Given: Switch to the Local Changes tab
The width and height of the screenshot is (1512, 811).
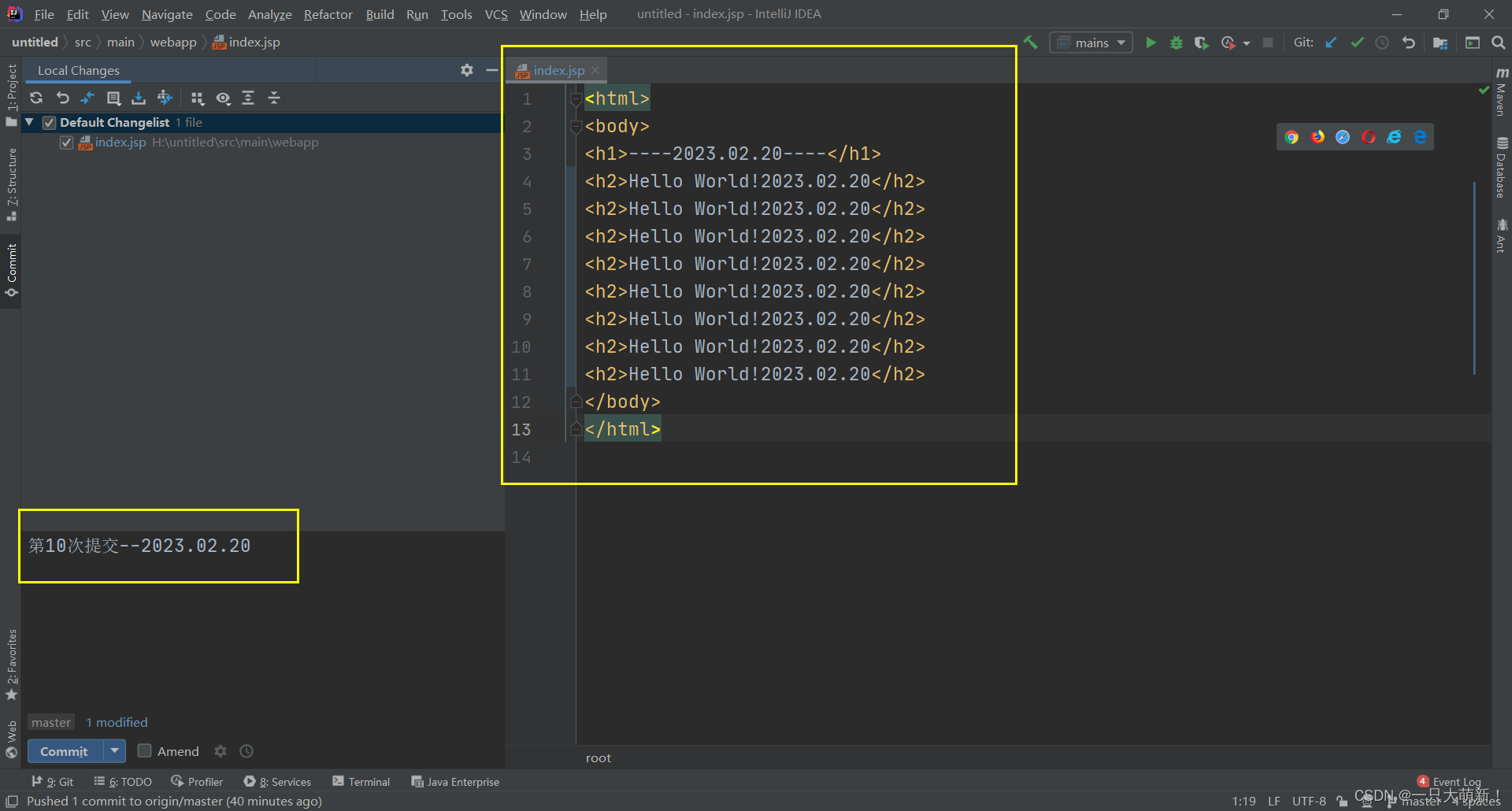Looking at the screenshot, I should point(79,70).
